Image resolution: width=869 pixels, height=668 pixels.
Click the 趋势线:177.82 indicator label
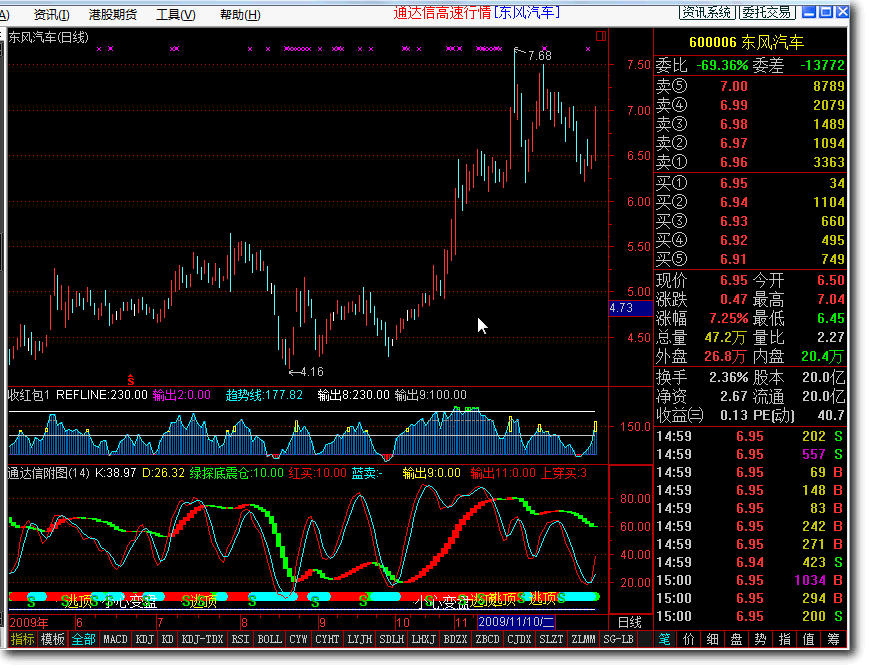[x=264, y=395]
